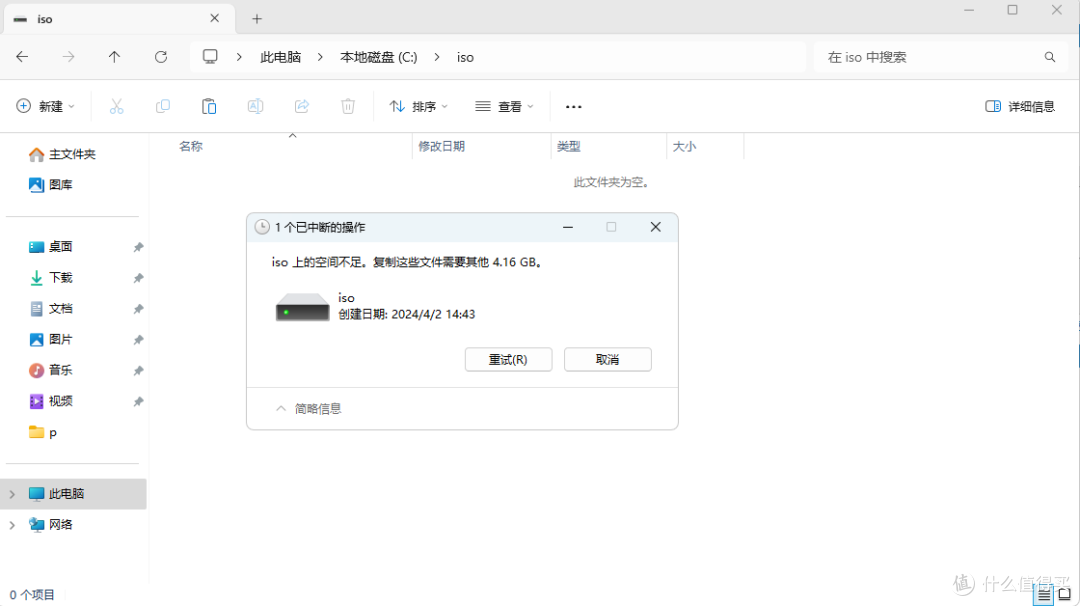Open 图库 in the sidebar
Screen dimensions: 1080x606
(50, 185)
